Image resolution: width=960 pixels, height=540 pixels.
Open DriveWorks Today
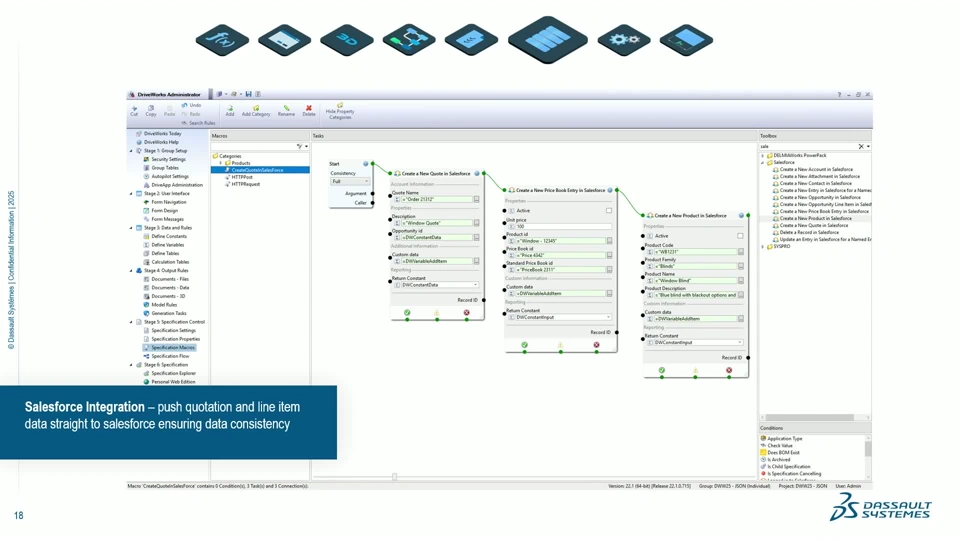162,133
